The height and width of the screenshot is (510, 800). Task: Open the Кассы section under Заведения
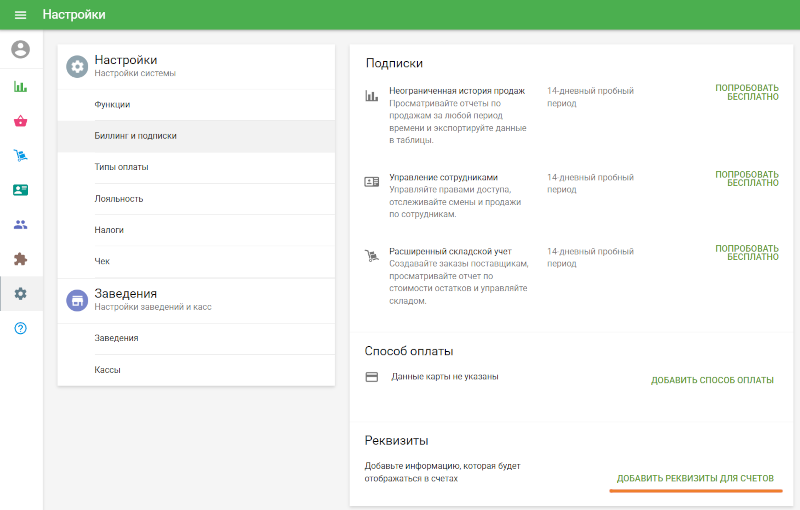[x=108, y=370]
